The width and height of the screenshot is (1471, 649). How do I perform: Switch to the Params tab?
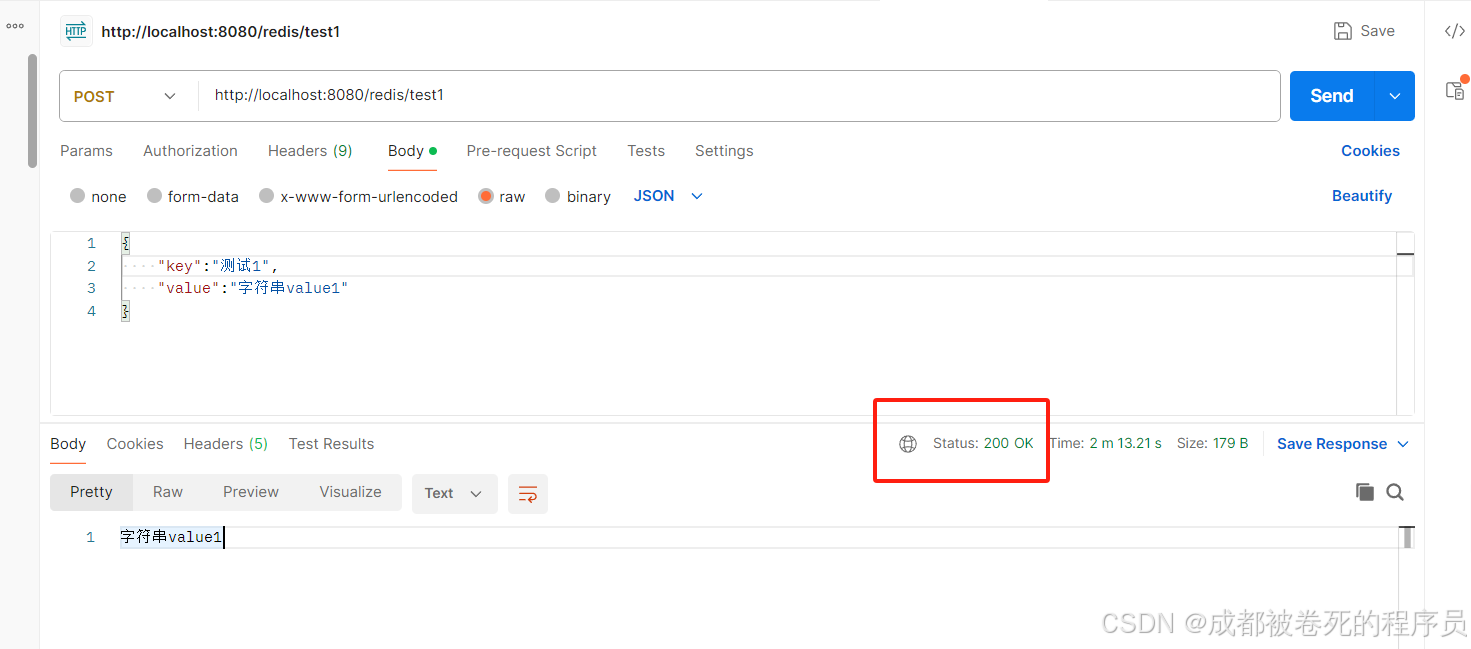(x=86, y=151)
